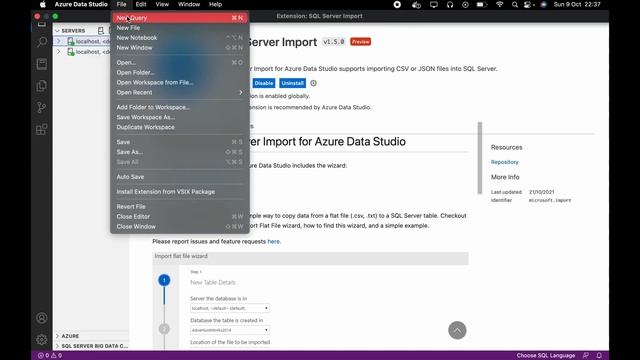
Task: Open the Open Recent submenu
Action: coord(180,92)
